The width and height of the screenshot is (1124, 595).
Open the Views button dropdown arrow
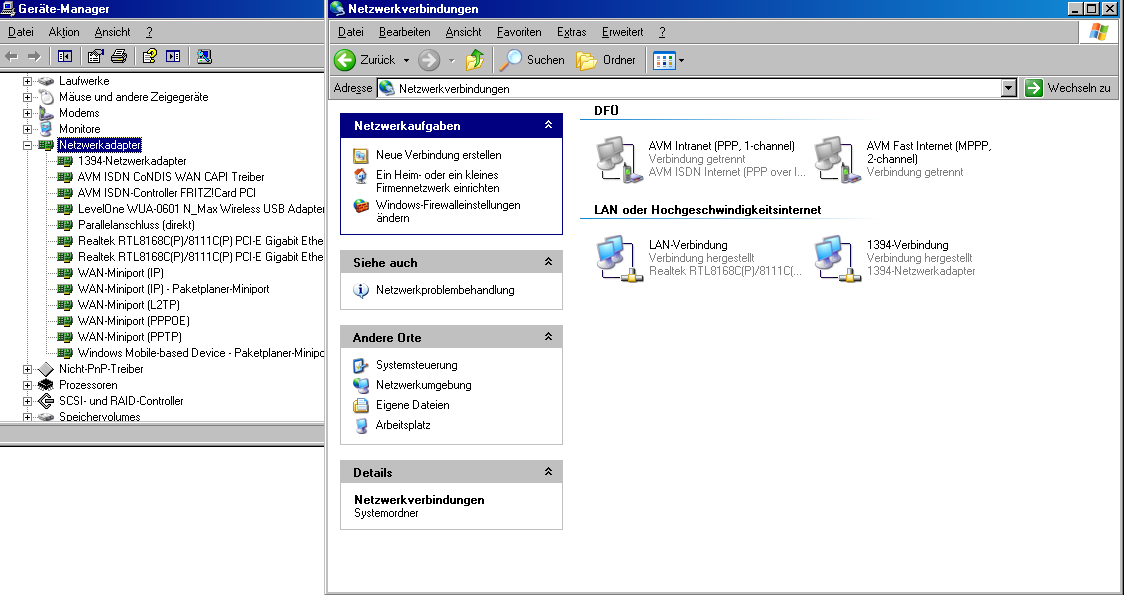(x=681, y=60)
